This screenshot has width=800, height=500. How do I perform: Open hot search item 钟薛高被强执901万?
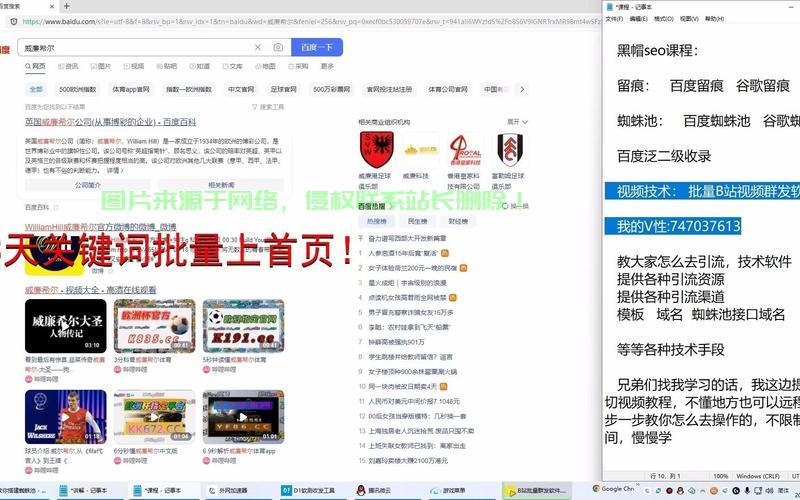click(396, 342)
